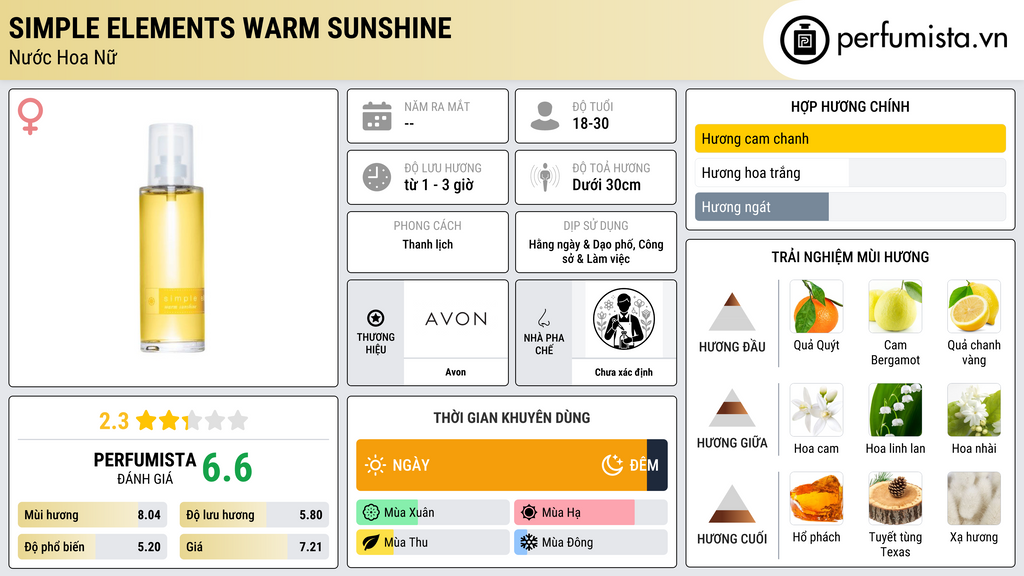Click the pink female gender symbol
This screenshot has width=1024, height=576.
tap(30, 116)
